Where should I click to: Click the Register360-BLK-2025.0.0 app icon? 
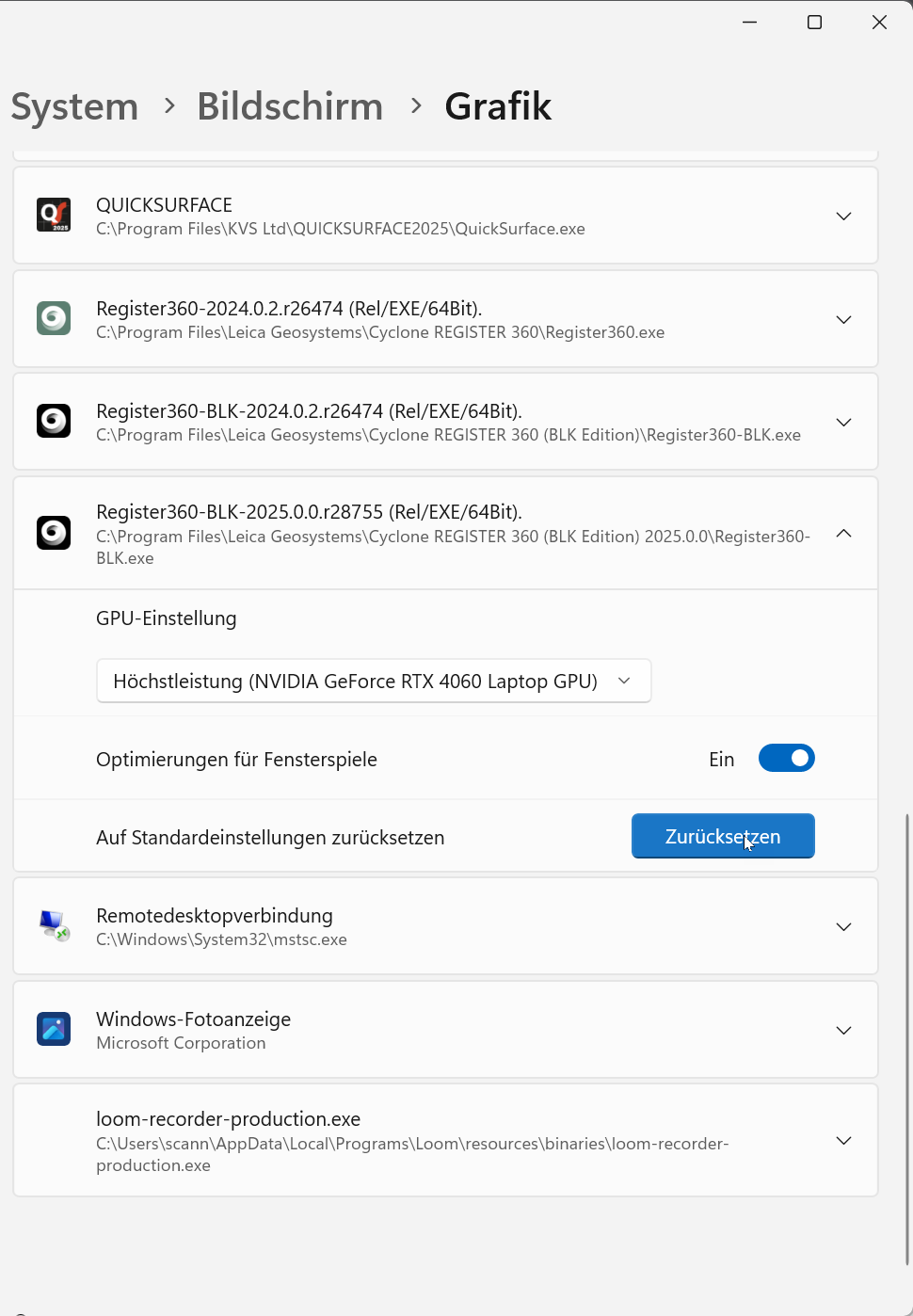pyautogui.click(x=54, y=533)
